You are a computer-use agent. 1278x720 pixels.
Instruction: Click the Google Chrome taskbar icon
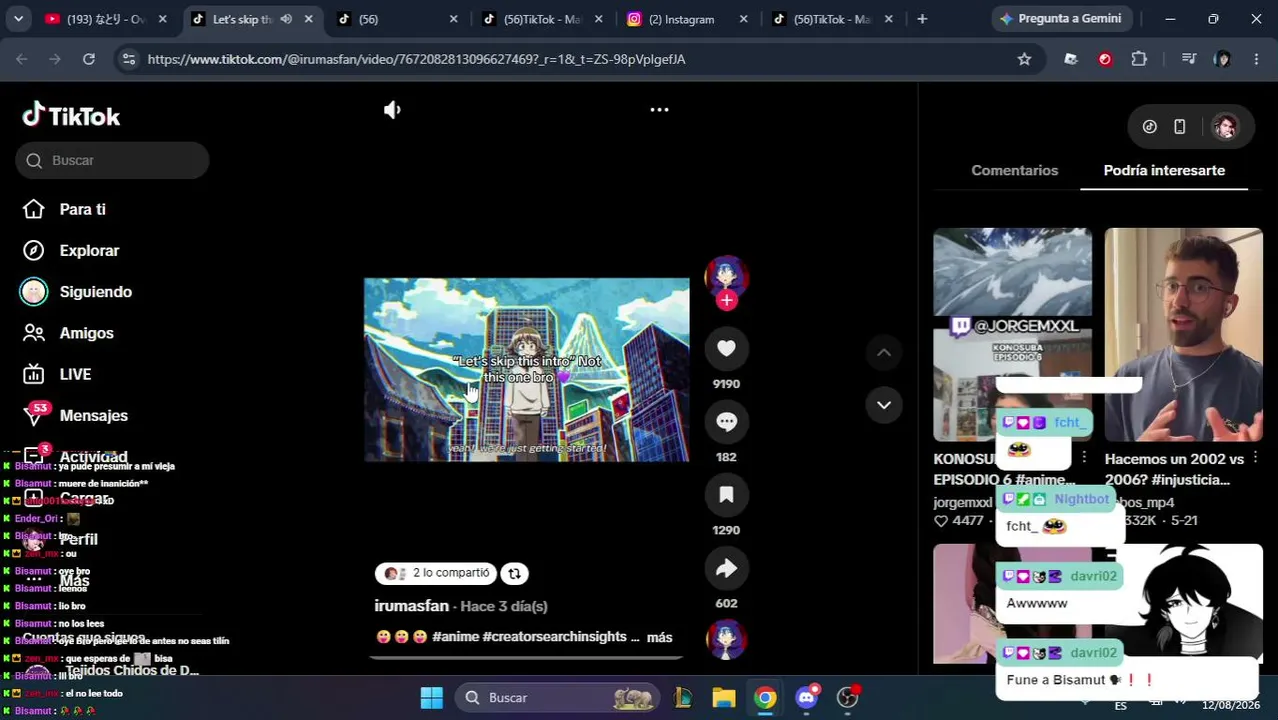[765, 698]
